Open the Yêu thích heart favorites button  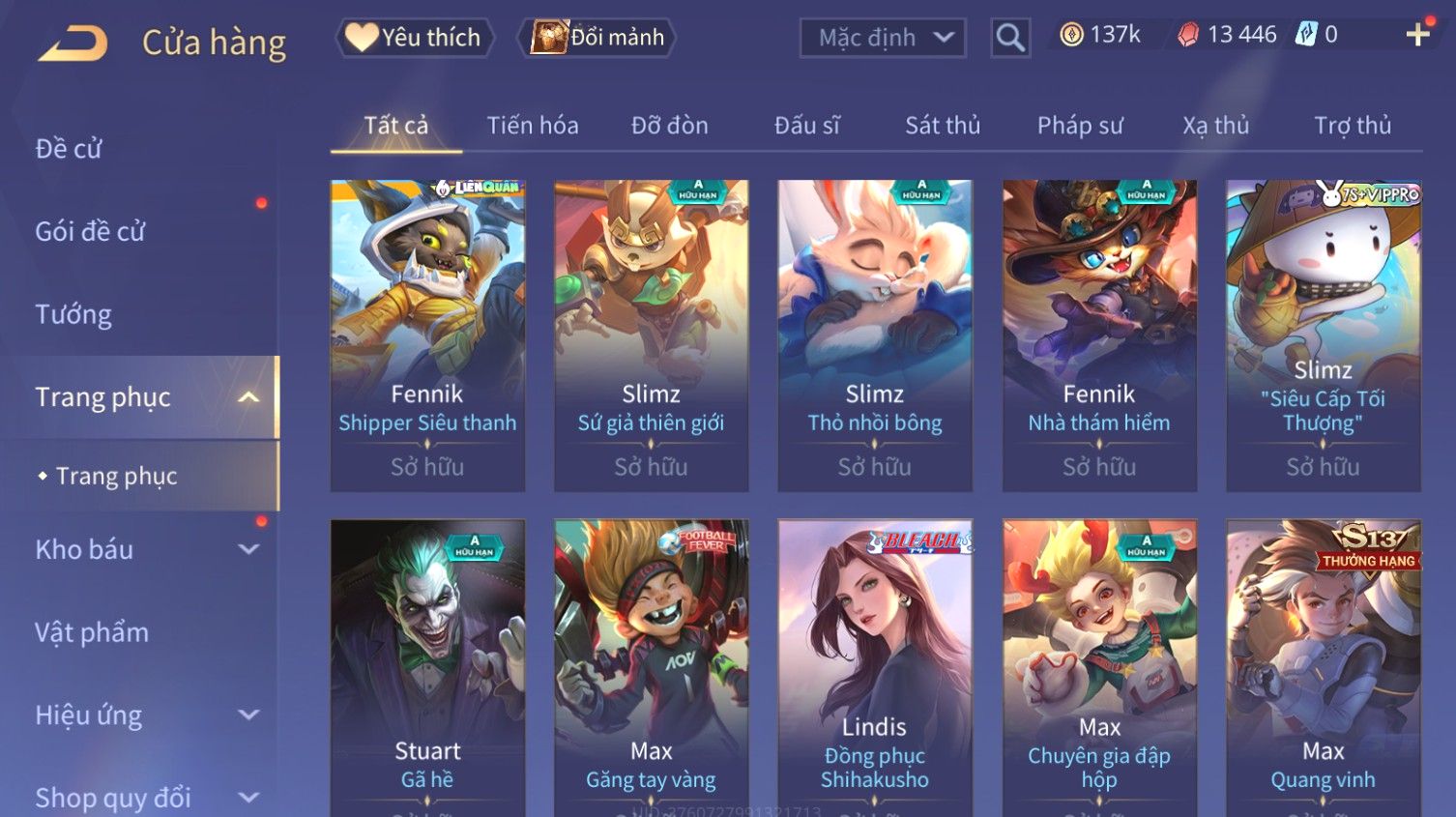(415, 38)
